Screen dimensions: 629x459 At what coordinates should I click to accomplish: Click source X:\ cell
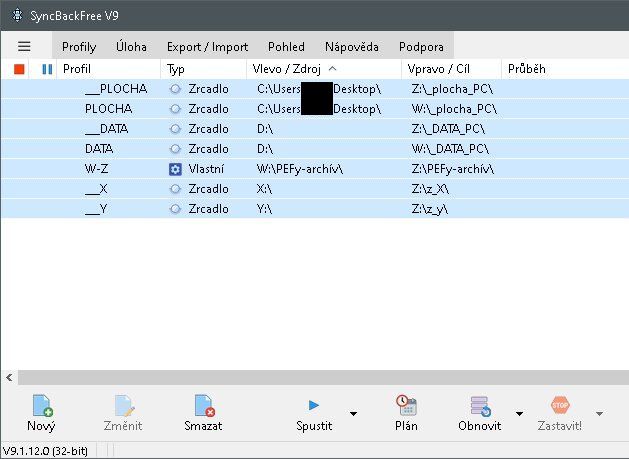tap(264, 189)
